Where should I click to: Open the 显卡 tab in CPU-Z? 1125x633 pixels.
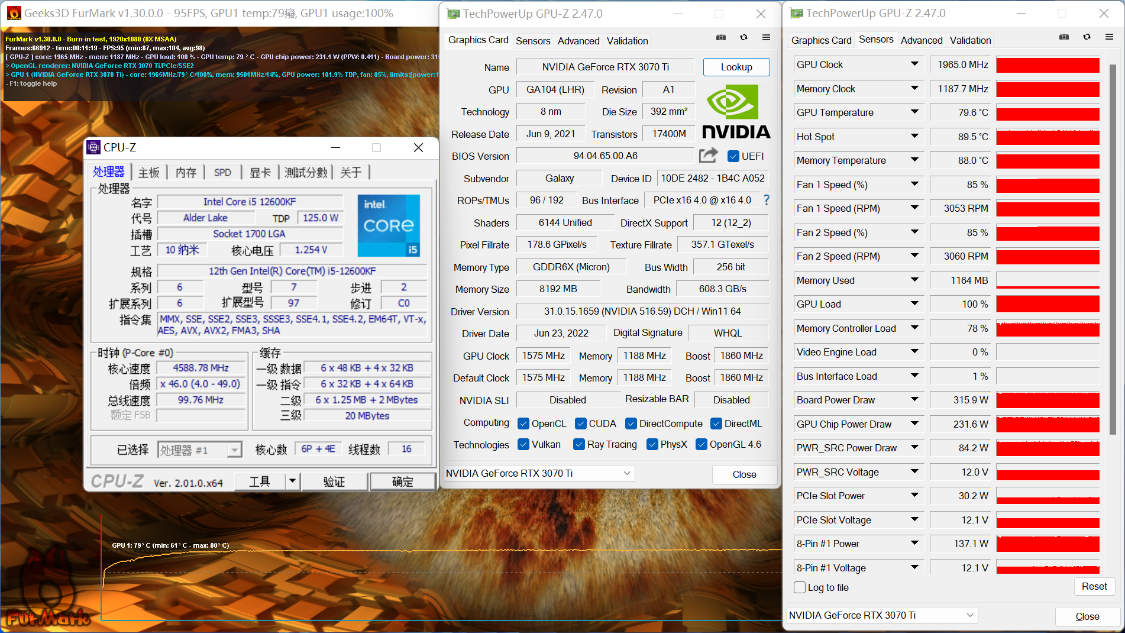click(x=260, y=172)
